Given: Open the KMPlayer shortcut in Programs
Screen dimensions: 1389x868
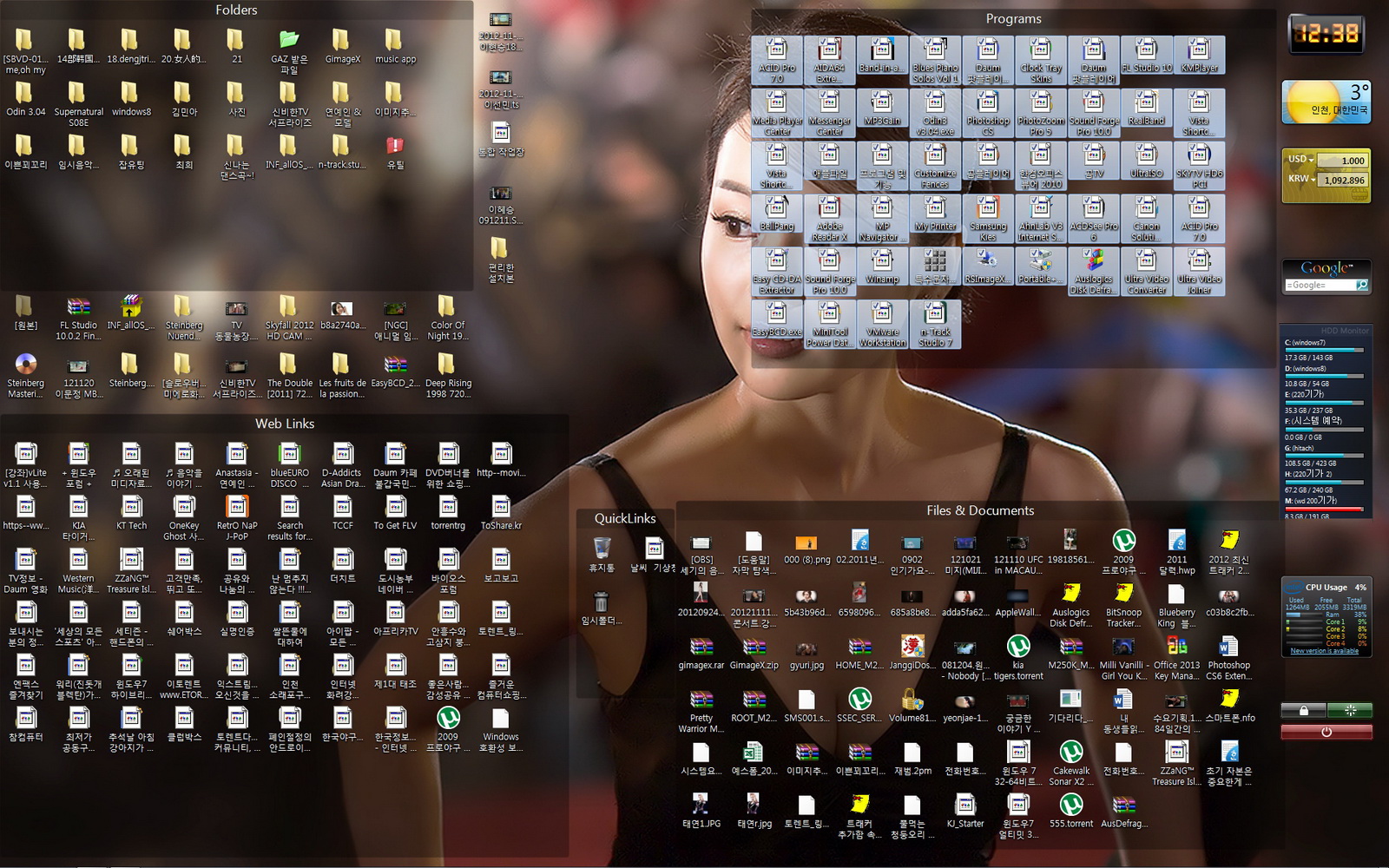Looking at the screenshot, I should (1199, 55).
